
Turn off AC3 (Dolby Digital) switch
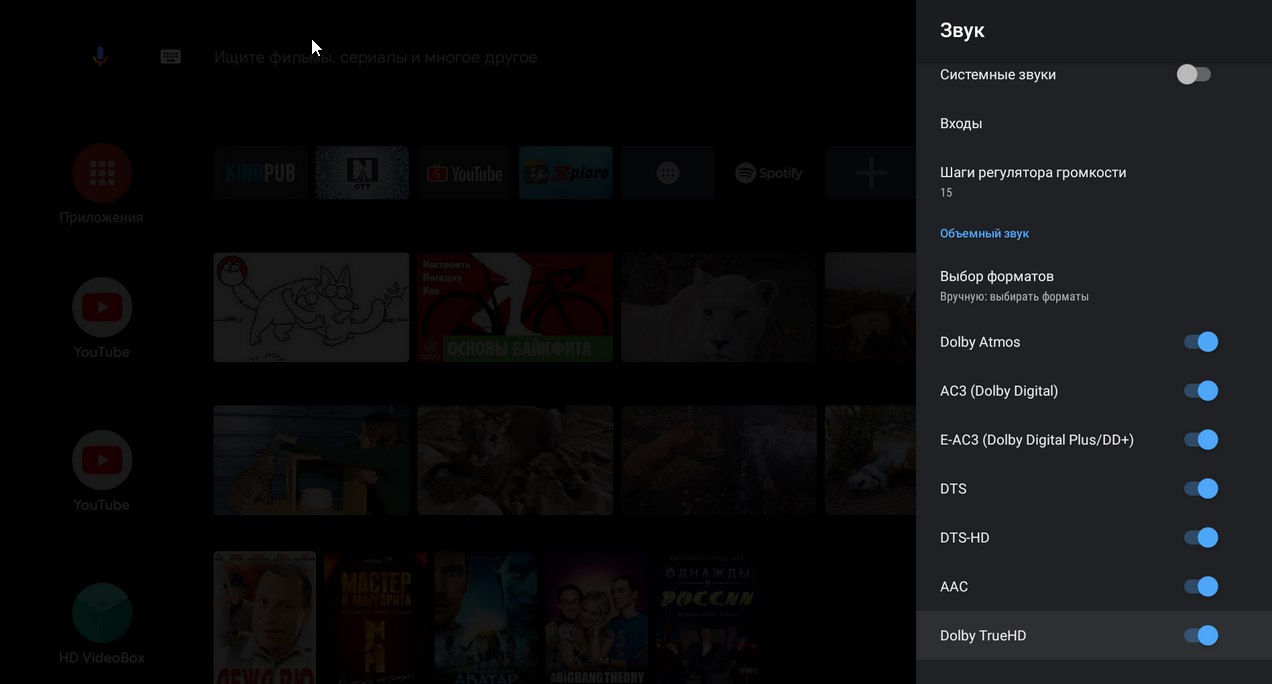(1201, 391)
